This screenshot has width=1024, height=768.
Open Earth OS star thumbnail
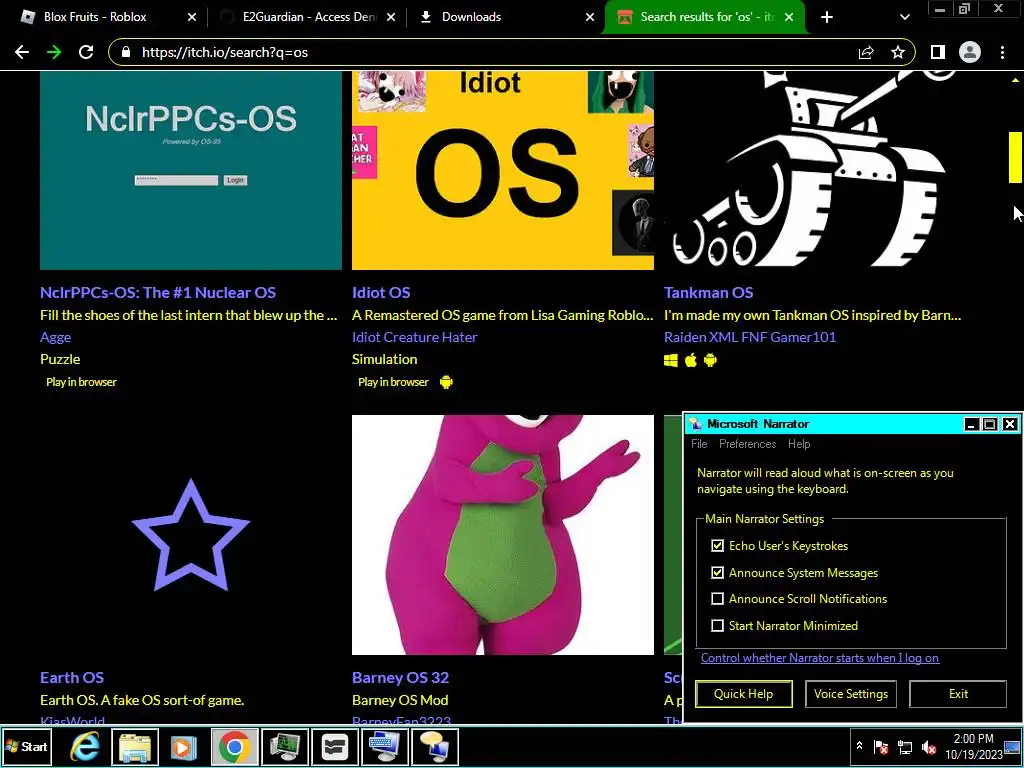(x=191, y=534)
